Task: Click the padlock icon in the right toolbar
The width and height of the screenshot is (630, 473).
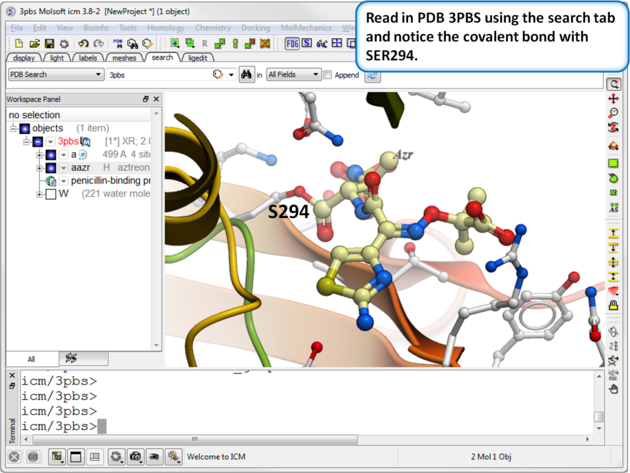Action: coord(613,306)
